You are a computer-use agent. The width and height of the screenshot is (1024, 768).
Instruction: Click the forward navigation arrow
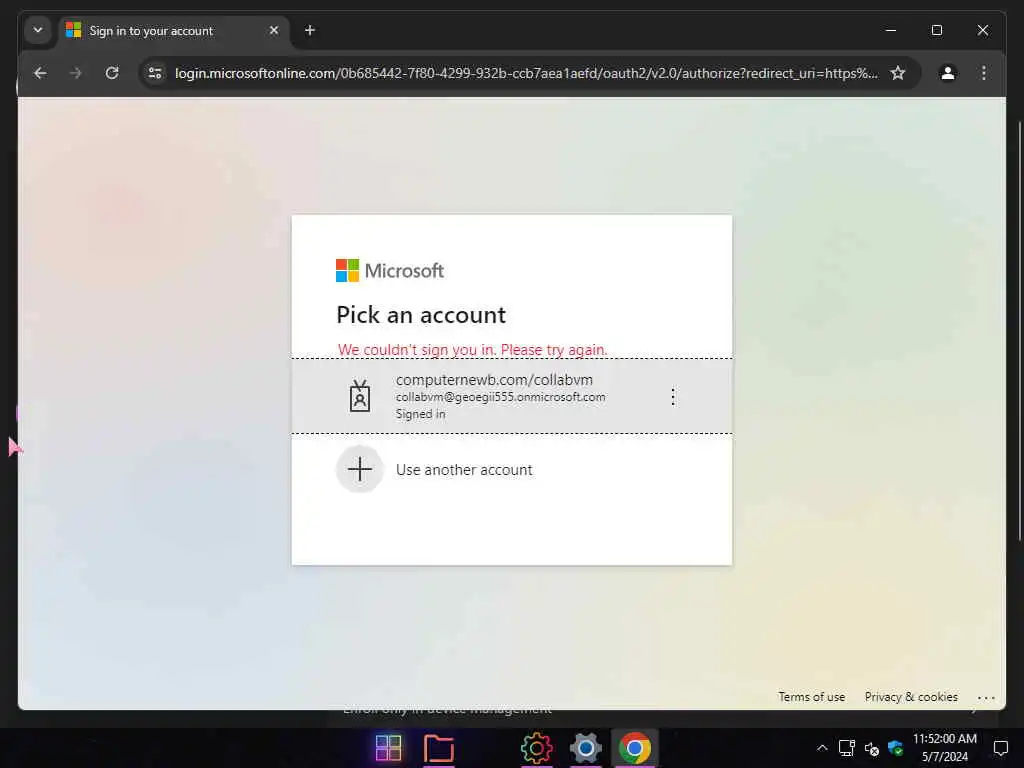(76, 73)
